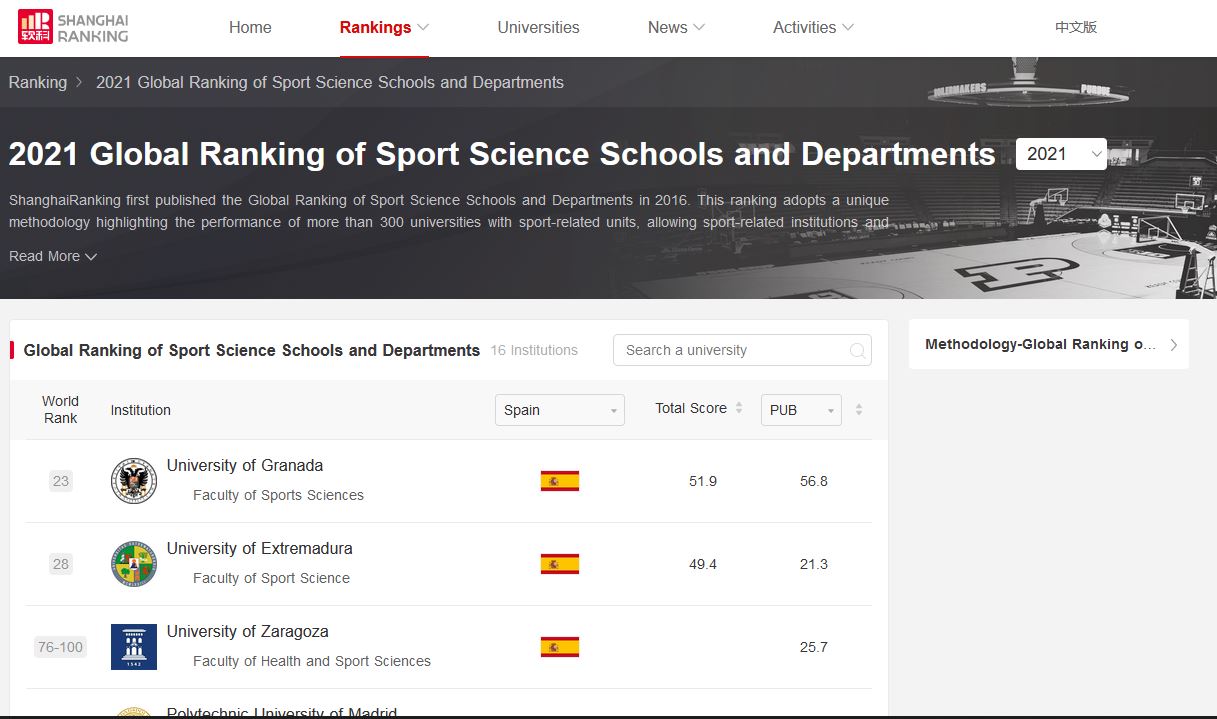Switch to Chinese version 中文版

[x=1076, y=28]
